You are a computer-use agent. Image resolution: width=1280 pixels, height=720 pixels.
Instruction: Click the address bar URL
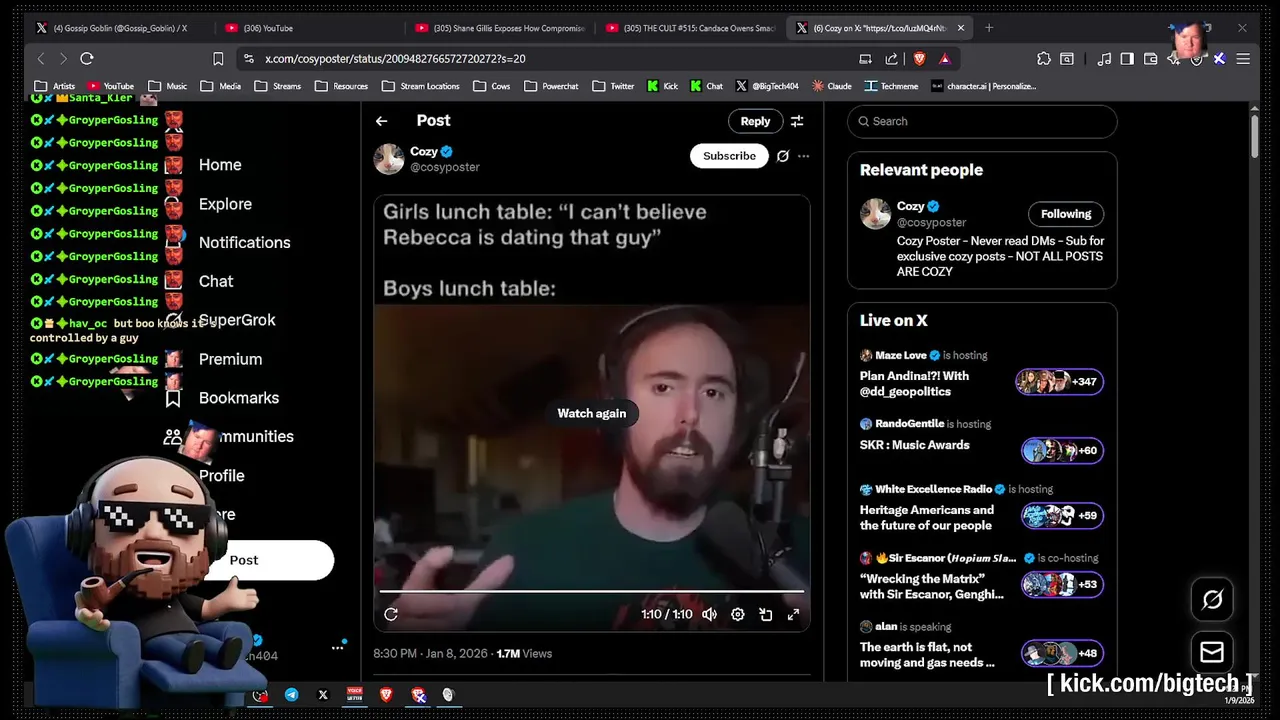[395, 59]
